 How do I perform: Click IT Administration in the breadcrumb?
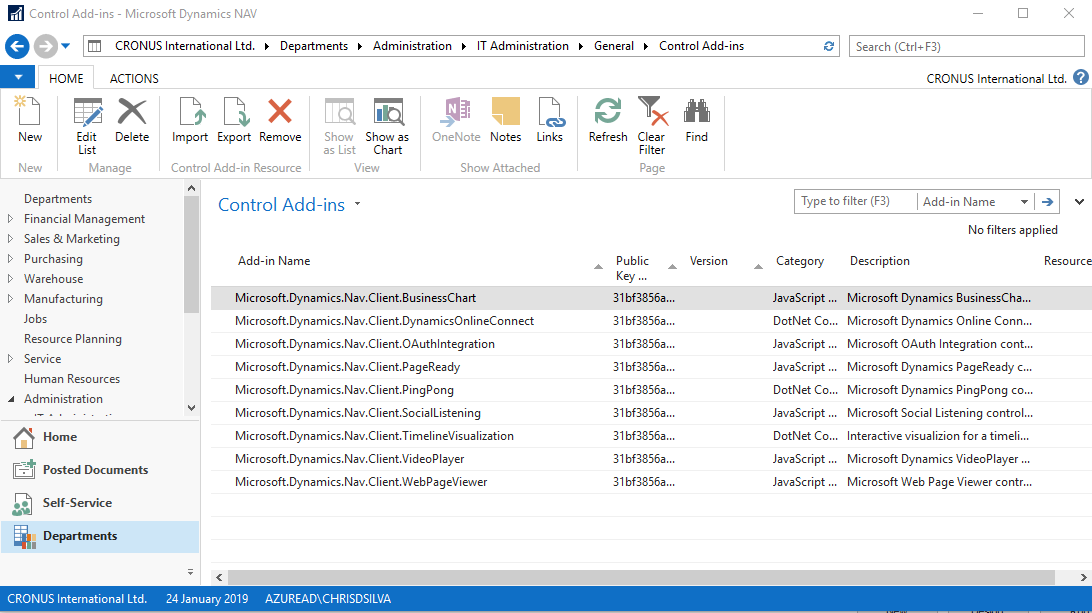point(522,46)
